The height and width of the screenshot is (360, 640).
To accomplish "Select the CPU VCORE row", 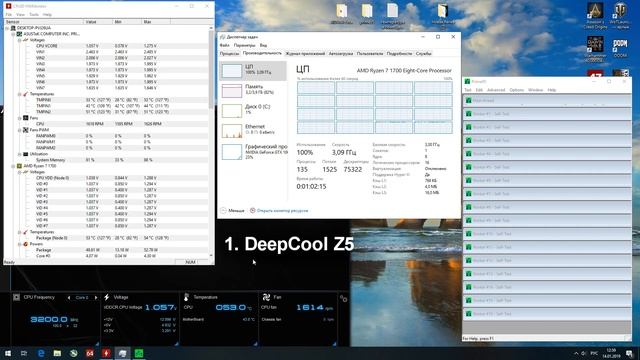I will click(106, 46).
